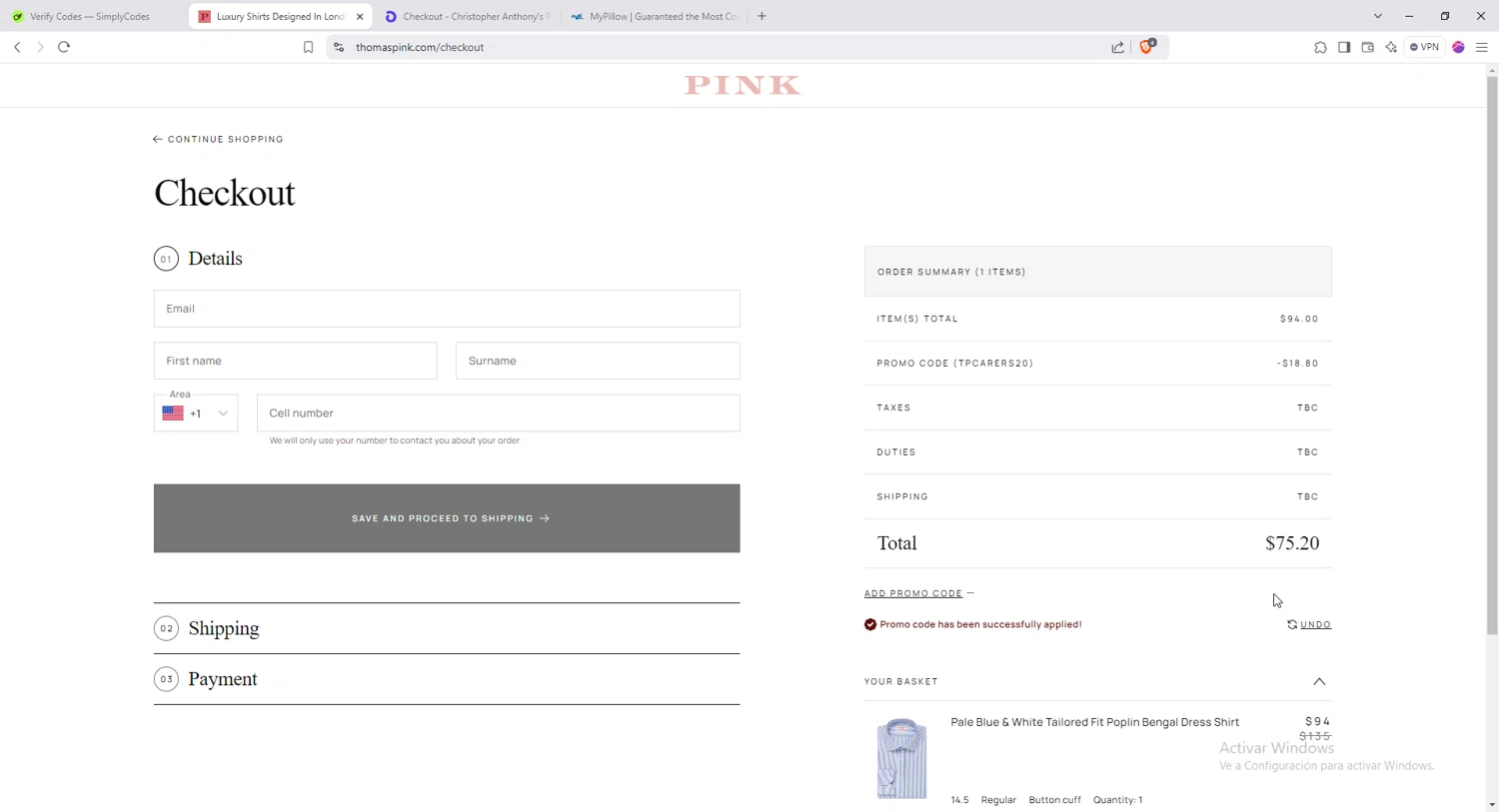Click the Add Promo Code link
The height and width of the screenshot is (812, 1499).
point(913,593)
